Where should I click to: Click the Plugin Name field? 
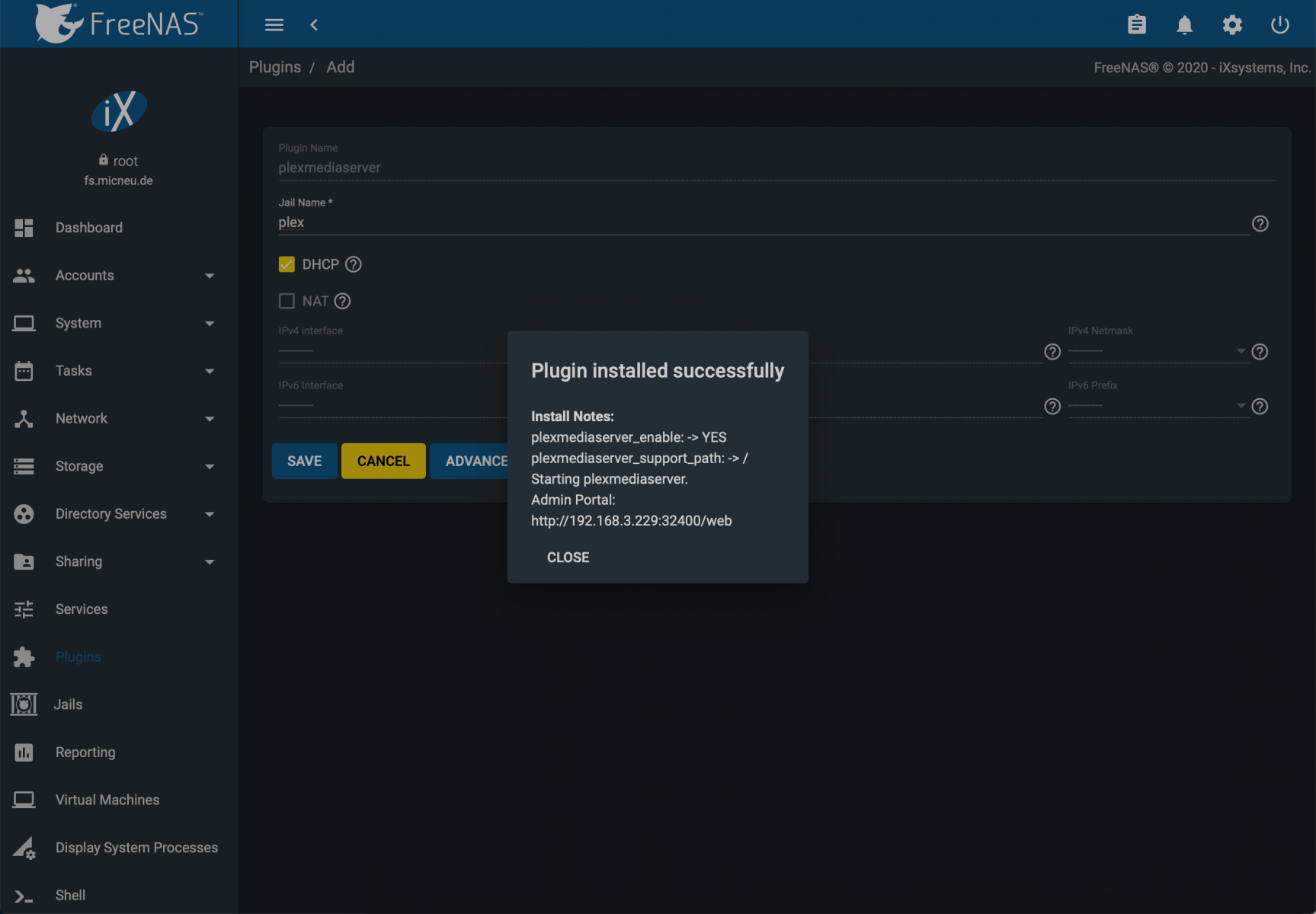tap(776, 168)
